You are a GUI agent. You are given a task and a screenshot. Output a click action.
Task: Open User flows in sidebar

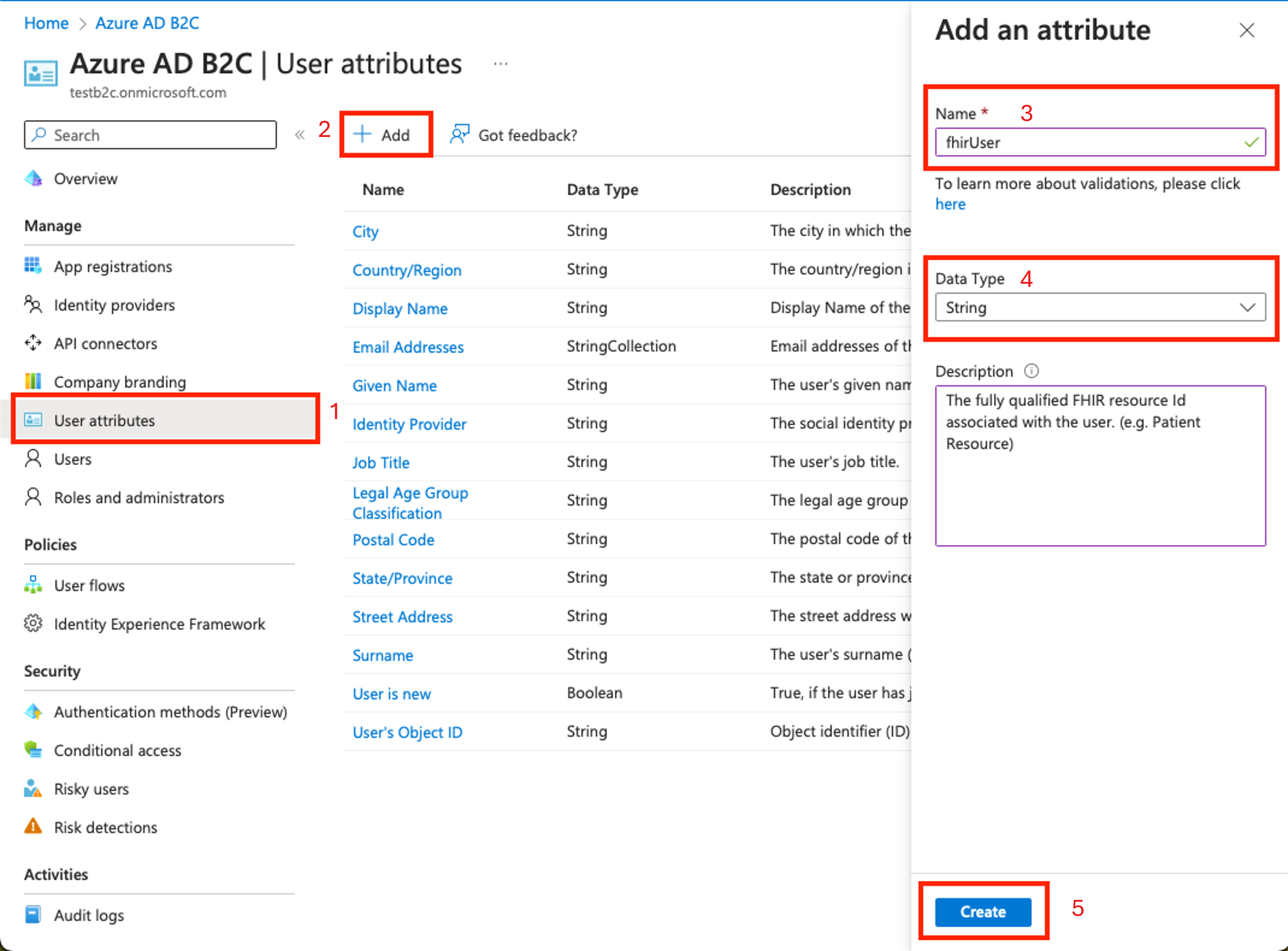89,585
